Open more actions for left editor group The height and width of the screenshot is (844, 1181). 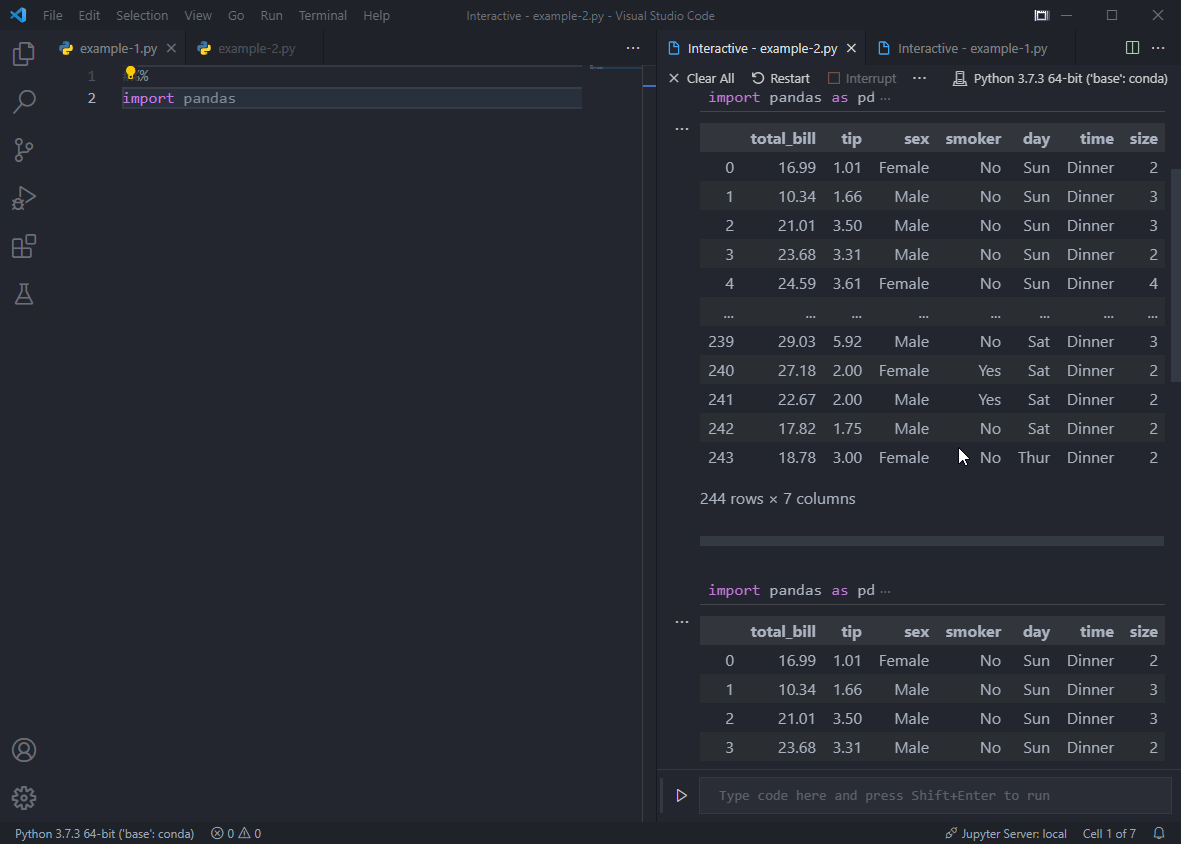tap(633, 47)
